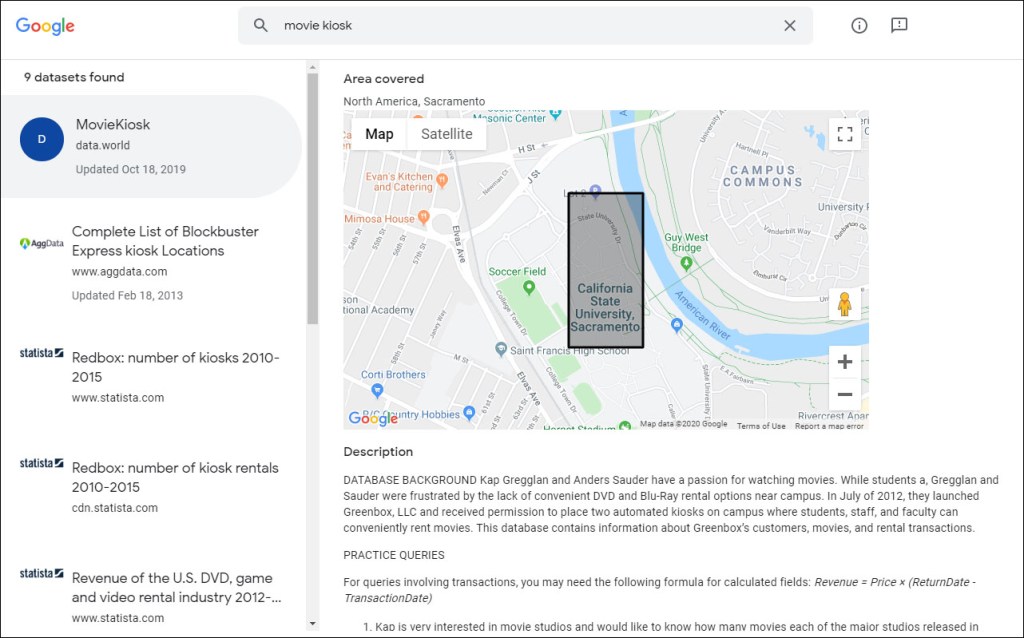Screen dimensions: 1024x638
Task: Click the Street View pegman icon
Action: click(x=844, y=304)
